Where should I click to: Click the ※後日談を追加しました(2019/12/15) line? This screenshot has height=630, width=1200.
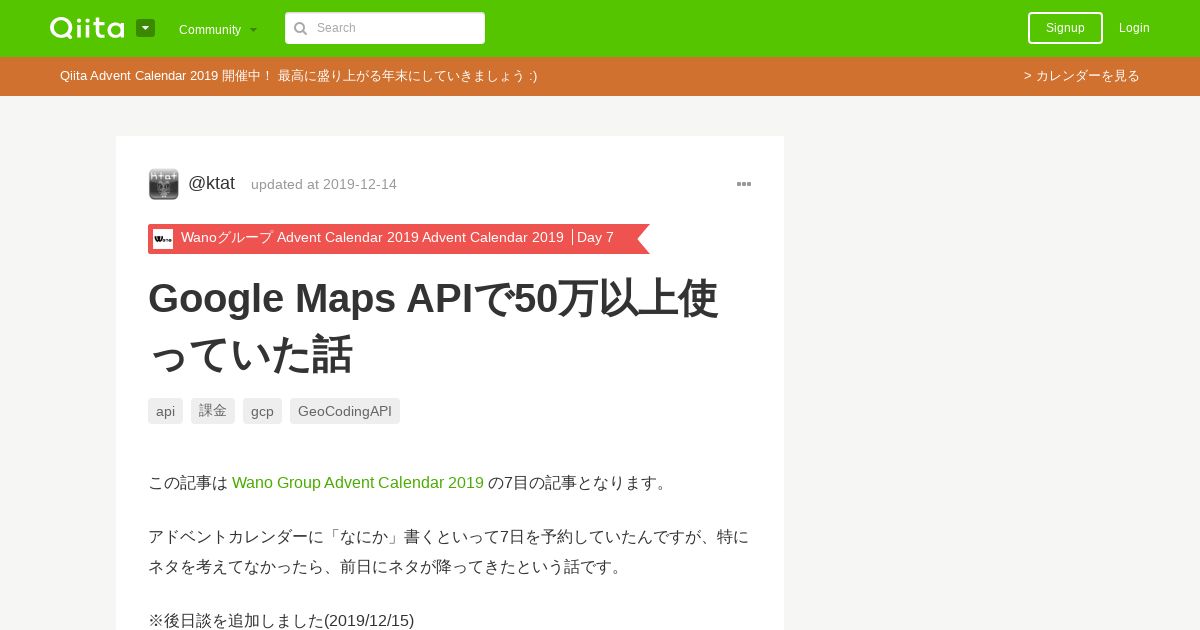[281, 620]
